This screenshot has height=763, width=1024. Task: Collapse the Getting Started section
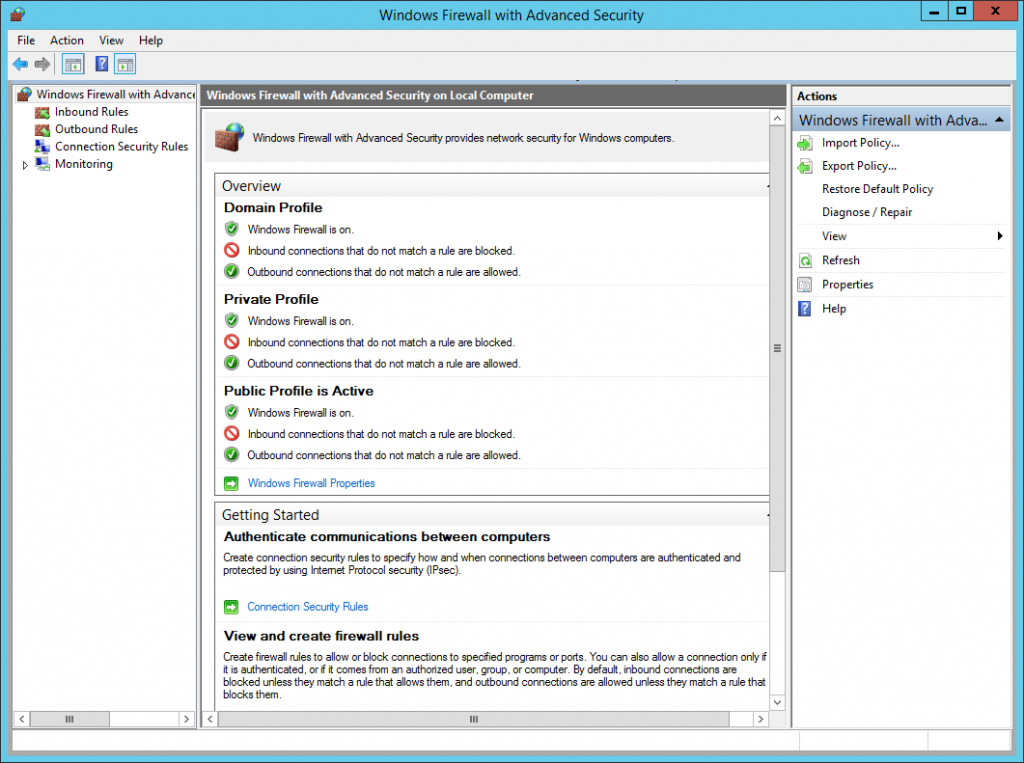[x=768, y=515]
